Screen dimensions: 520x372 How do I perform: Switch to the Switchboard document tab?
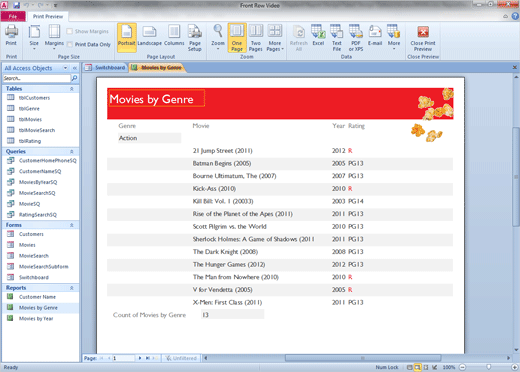coord(105,68)
